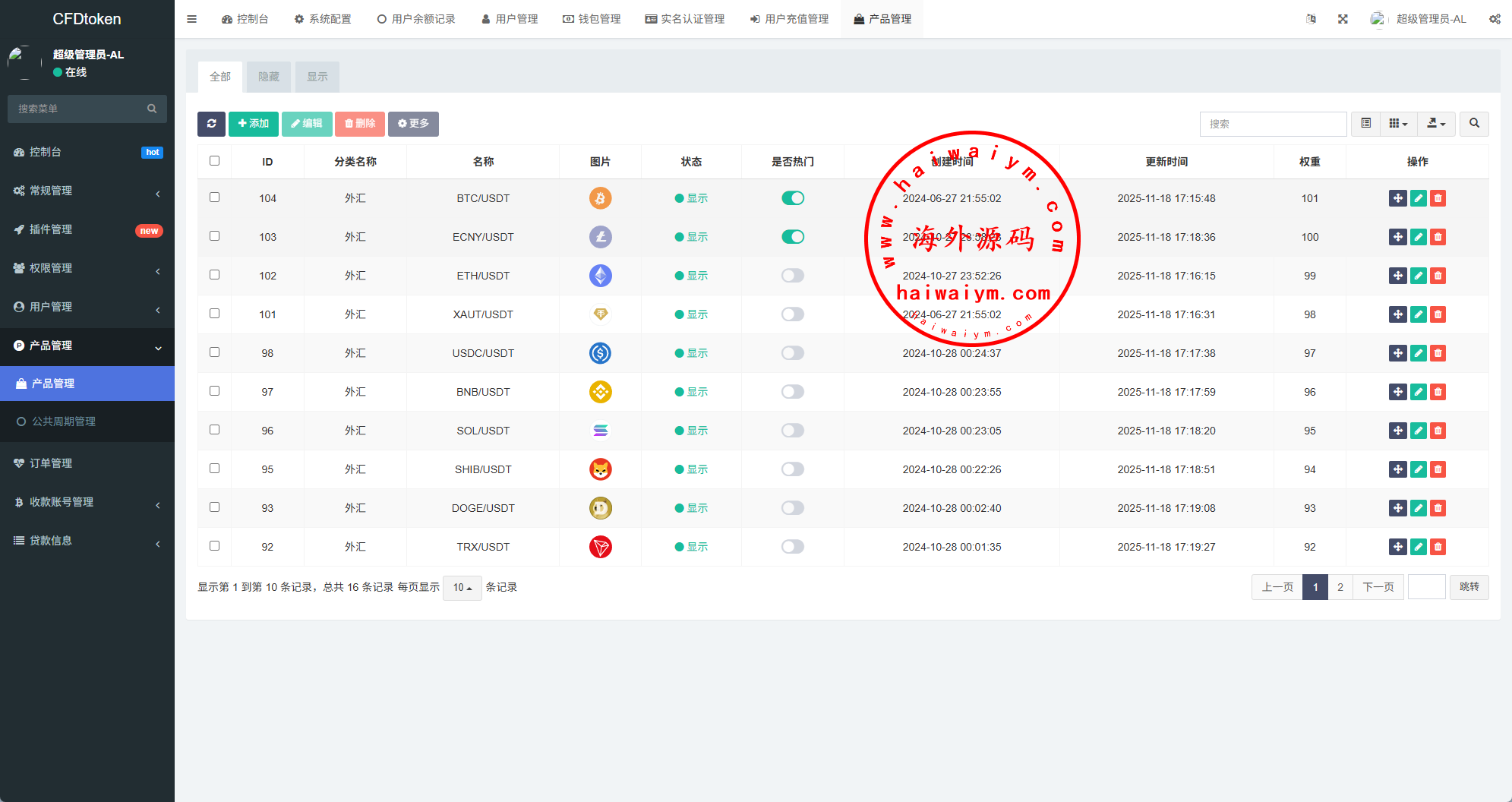Turn off hot toggle for BTC/USDT
This screenshot has height=802, width=1512.
[792, 198]
